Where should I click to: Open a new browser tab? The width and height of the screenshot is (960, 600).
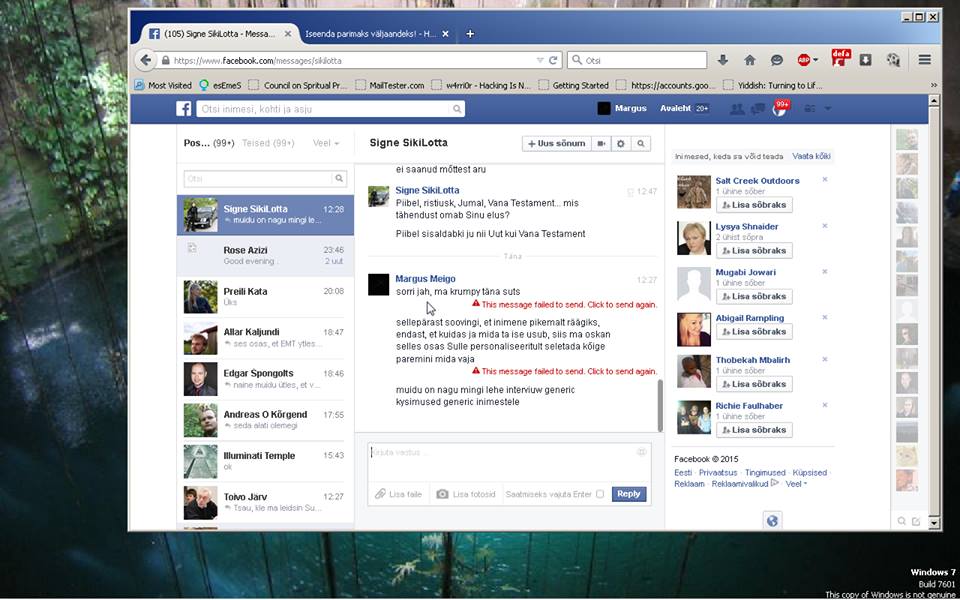pyautogui.click(x=470, y=34)
